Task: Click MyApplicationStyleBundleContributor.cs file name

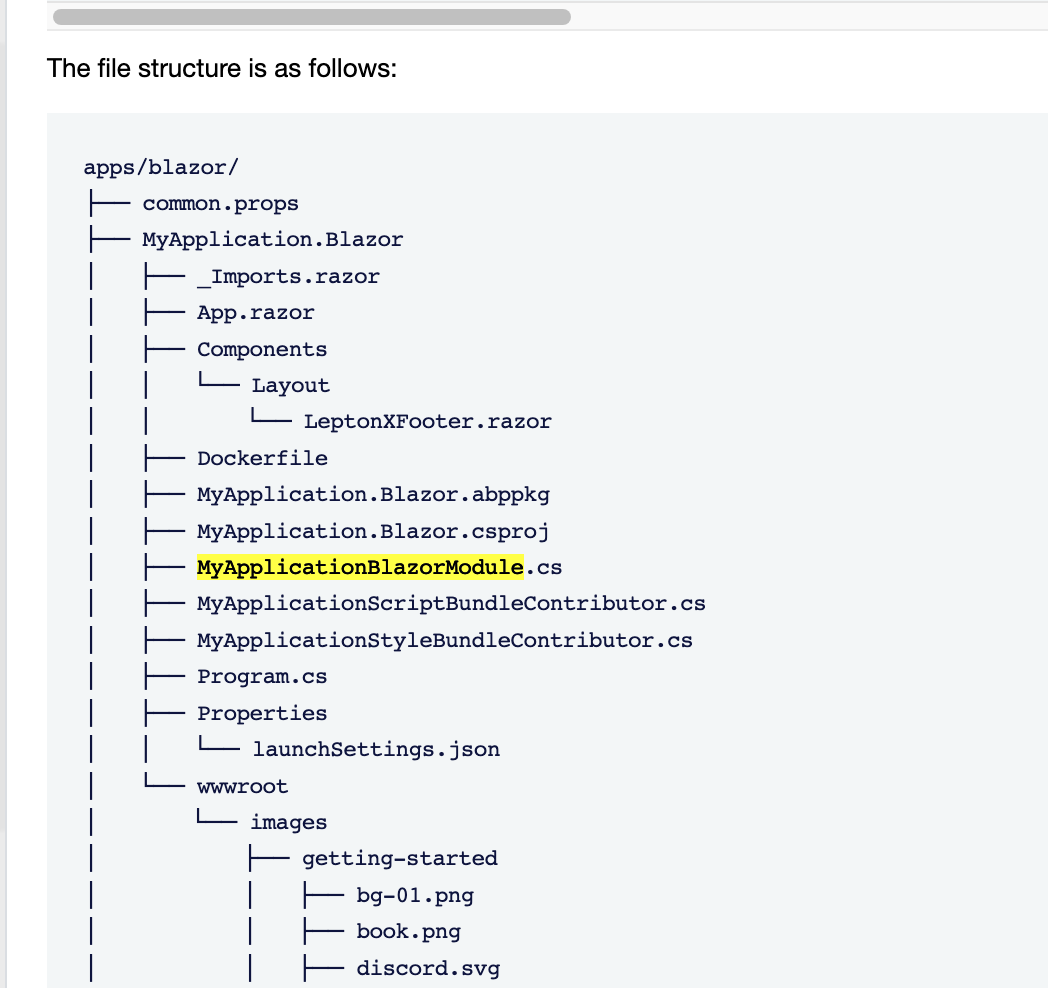Action: [x=444, y=640]
